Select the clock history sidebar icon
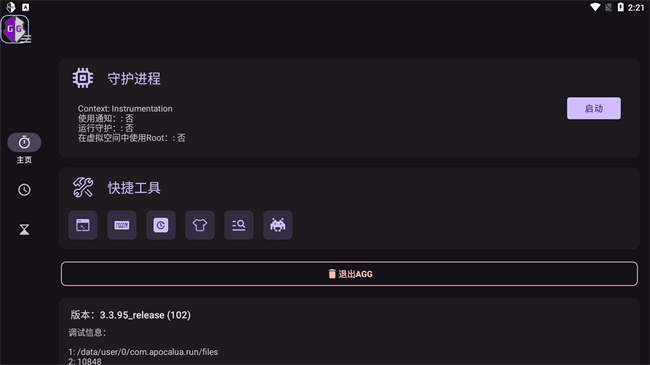This screenshot has width=650, height=365. (x=24, y=190)
